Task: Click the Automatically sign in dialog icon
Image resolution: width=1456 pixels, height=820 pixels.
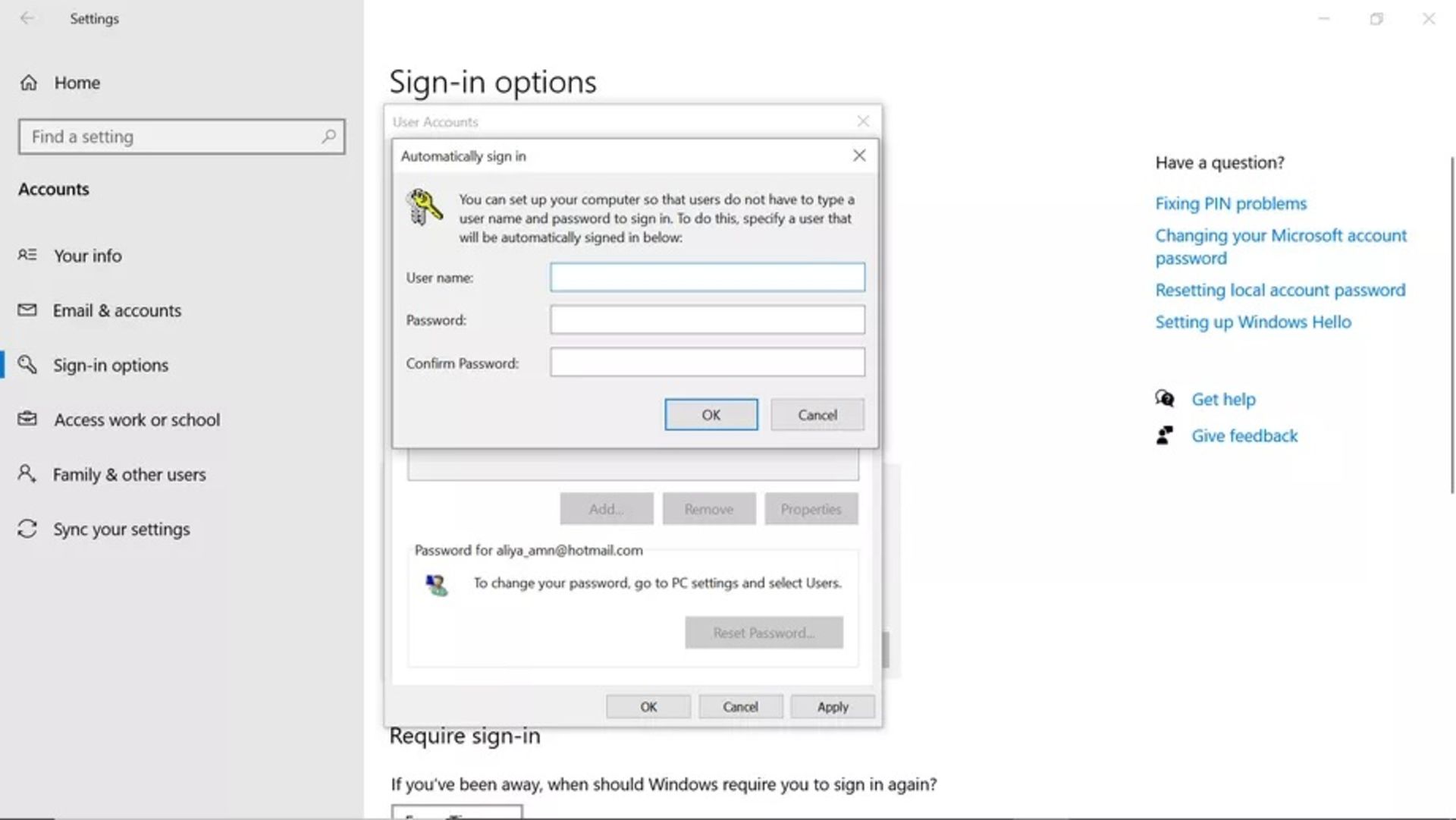Action: 423,207
